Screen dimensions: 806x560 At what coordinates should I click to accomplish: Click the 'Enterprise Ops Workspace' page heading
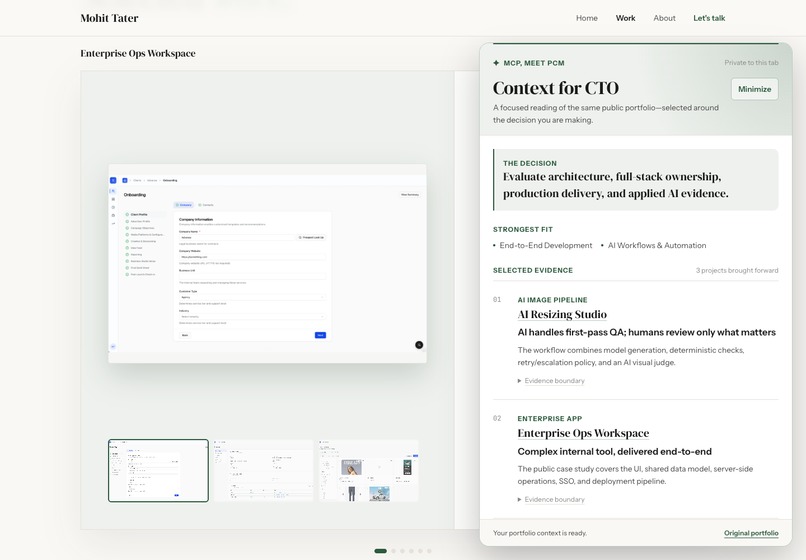(x=138, y=53)
